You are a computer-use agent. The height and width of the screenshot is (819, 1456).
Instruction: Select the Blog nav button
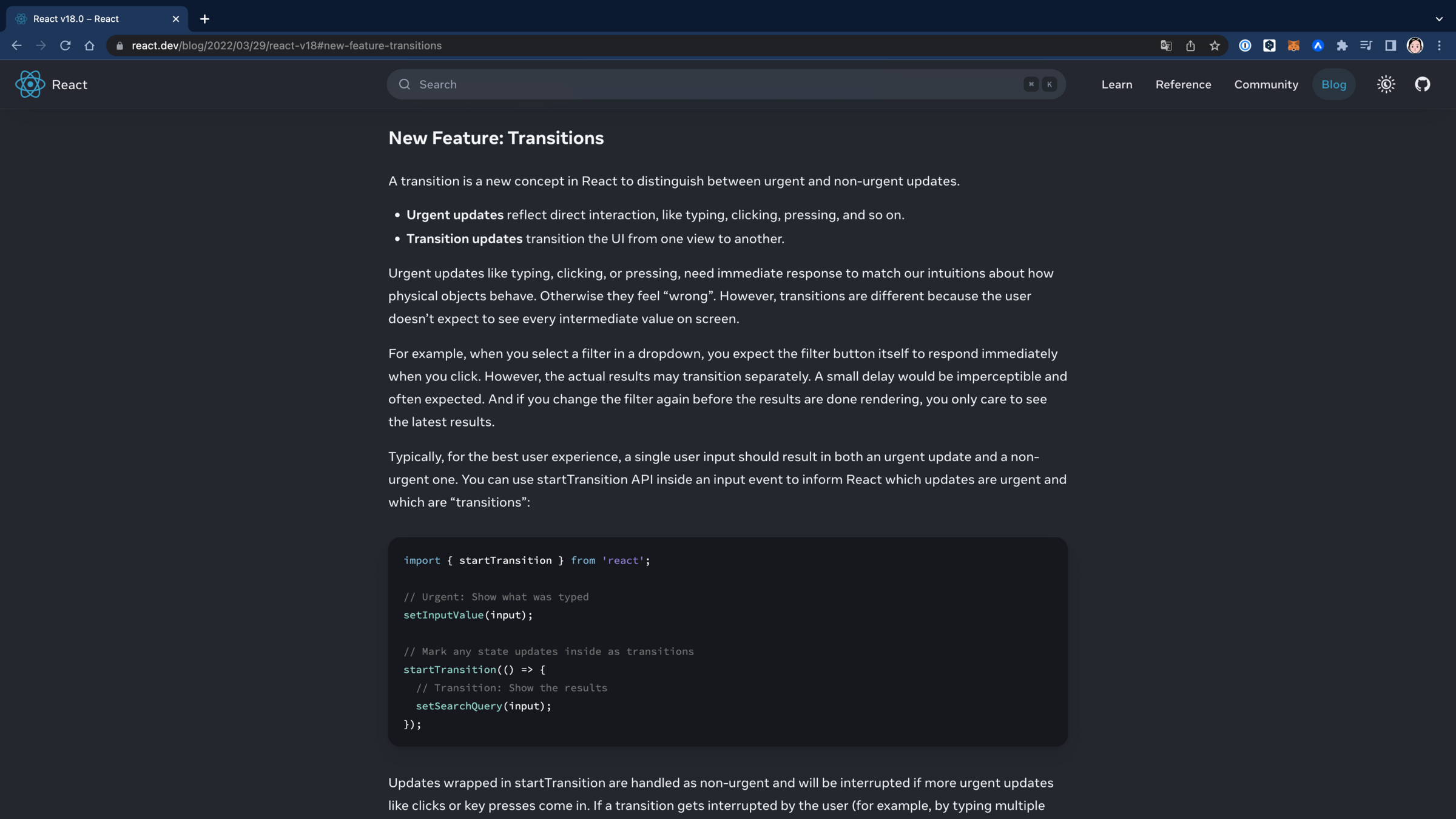click(x=1333, y=84)
